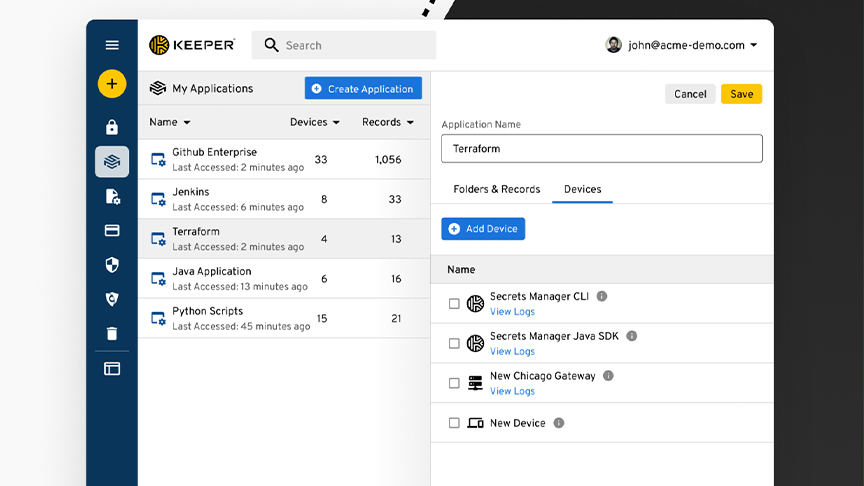This screenshot has height=486, width=864.
Task: Switch to the Devices tab
Action: [x=582, y=190]
